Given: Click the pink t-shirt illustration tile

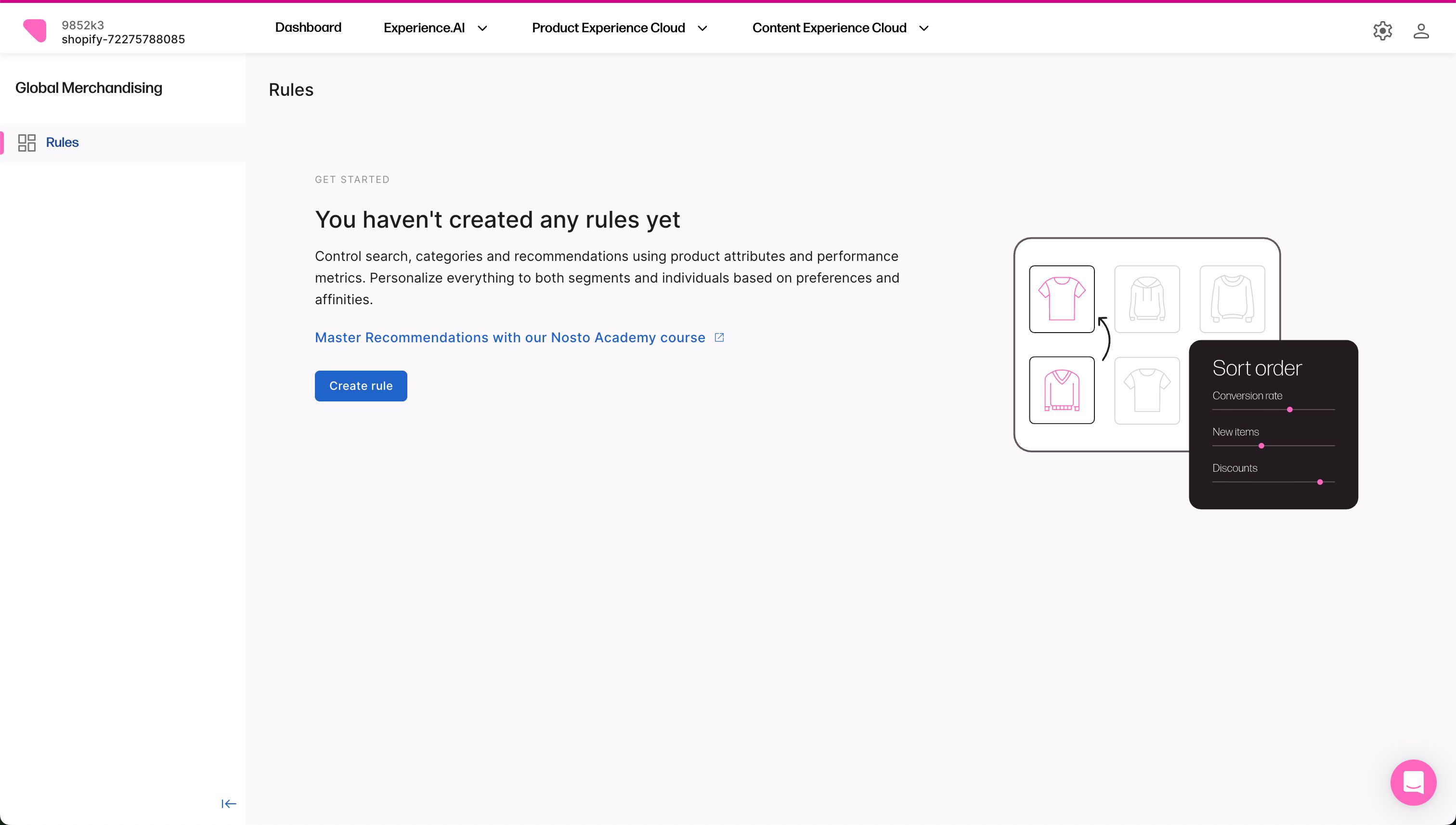Looking at the screenshot, I should 1062,299.
